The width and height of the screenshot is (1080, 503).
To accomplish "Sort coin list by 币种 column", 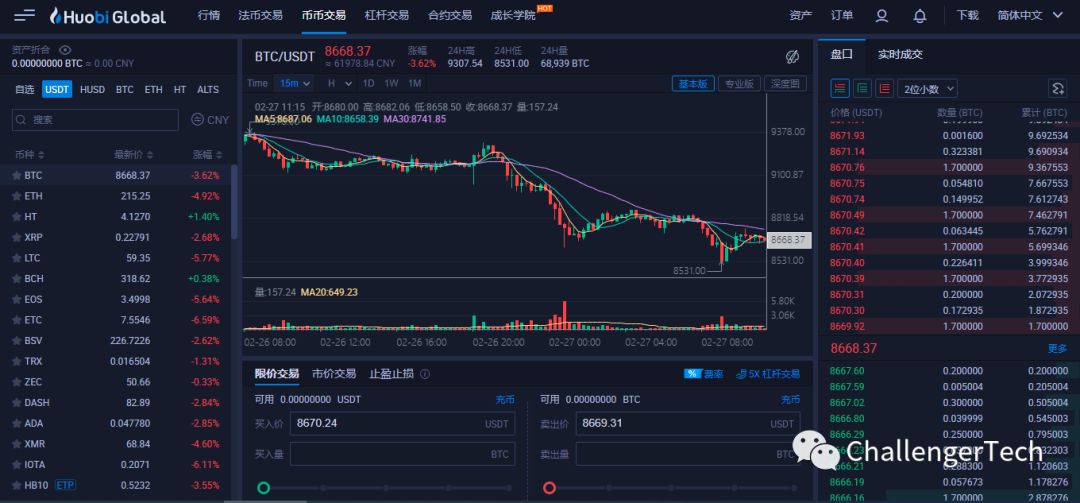I will pos(29,154).
